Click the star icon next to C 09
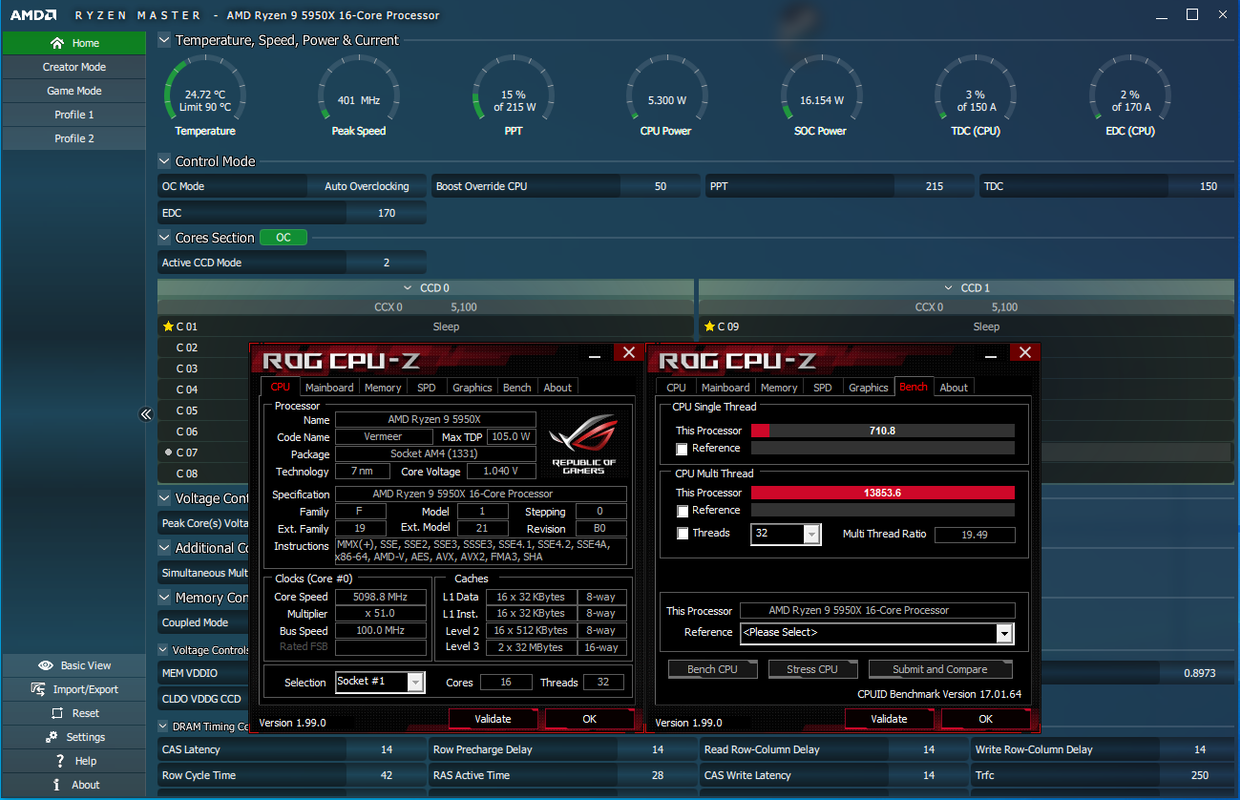 709,327
